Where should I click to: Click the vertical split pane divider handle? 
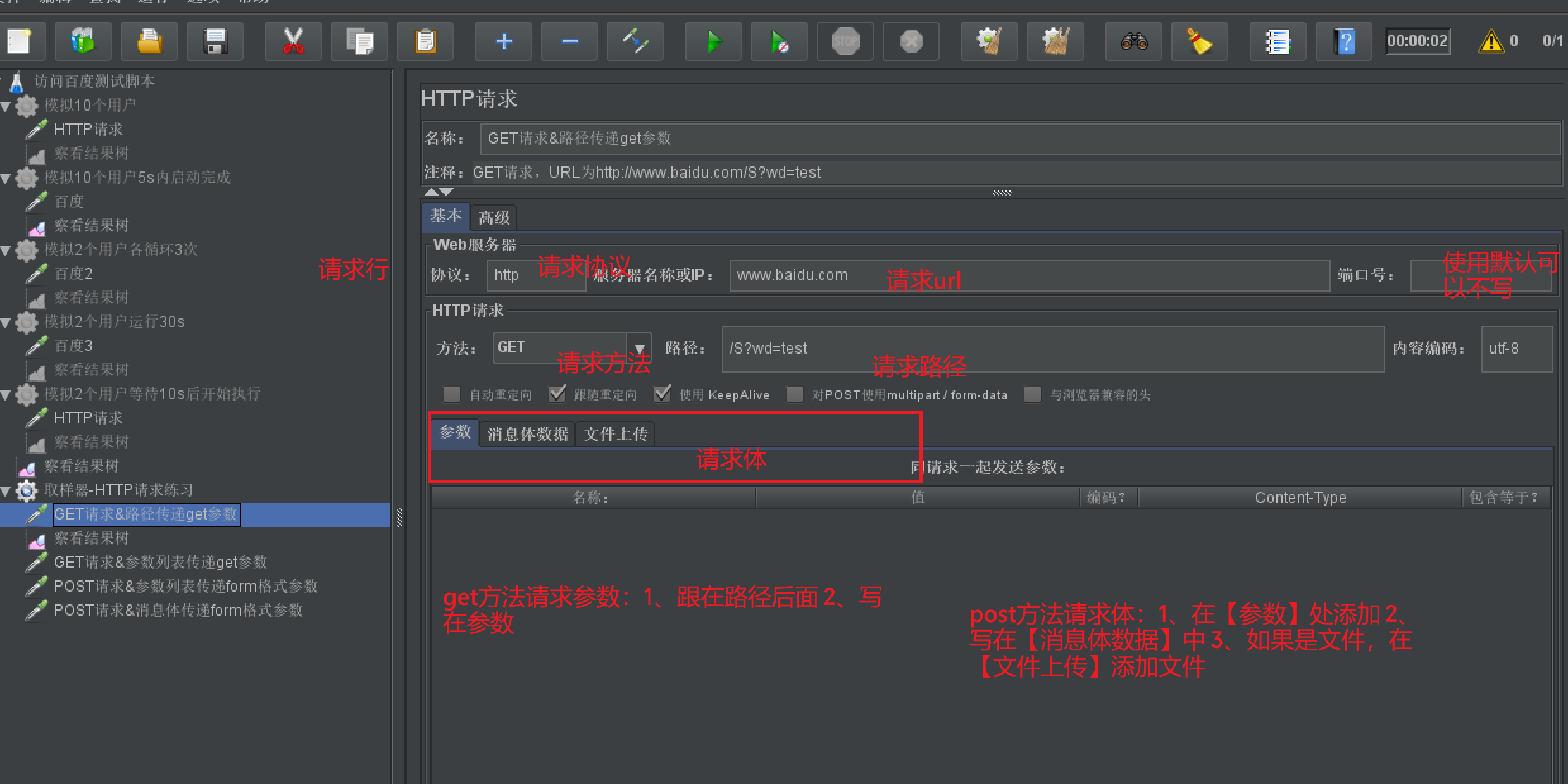pos(399,518)
